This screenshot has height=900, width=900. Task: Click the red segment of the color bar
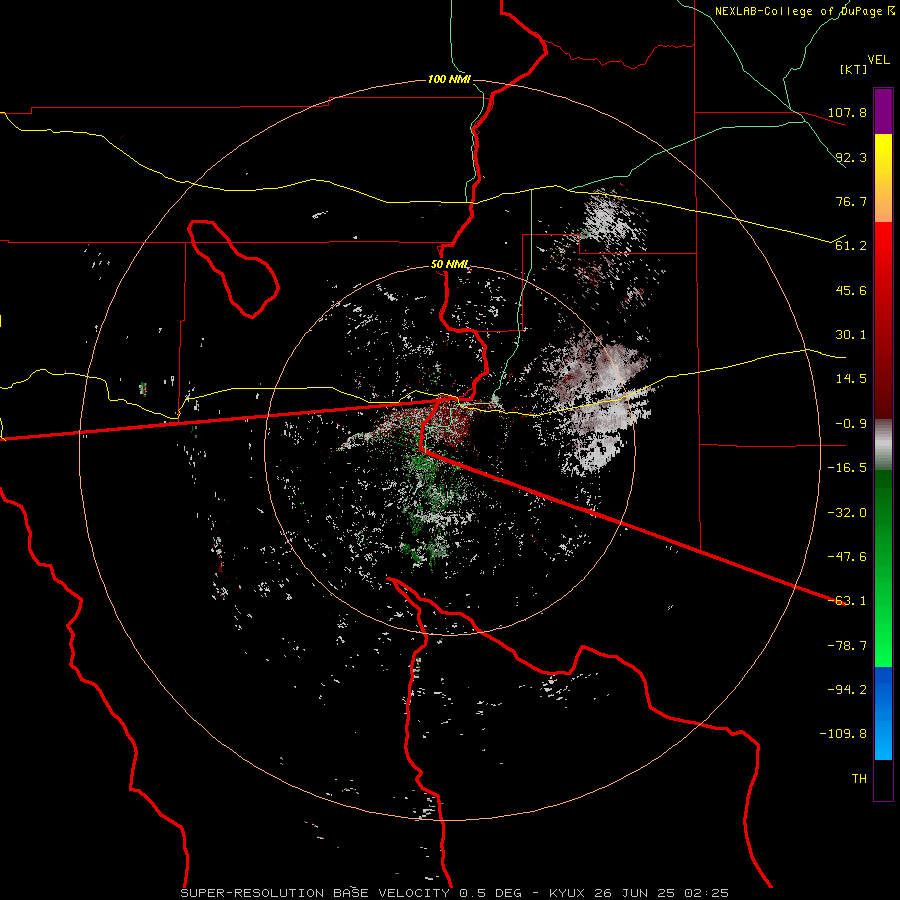[x=883, y=320]
